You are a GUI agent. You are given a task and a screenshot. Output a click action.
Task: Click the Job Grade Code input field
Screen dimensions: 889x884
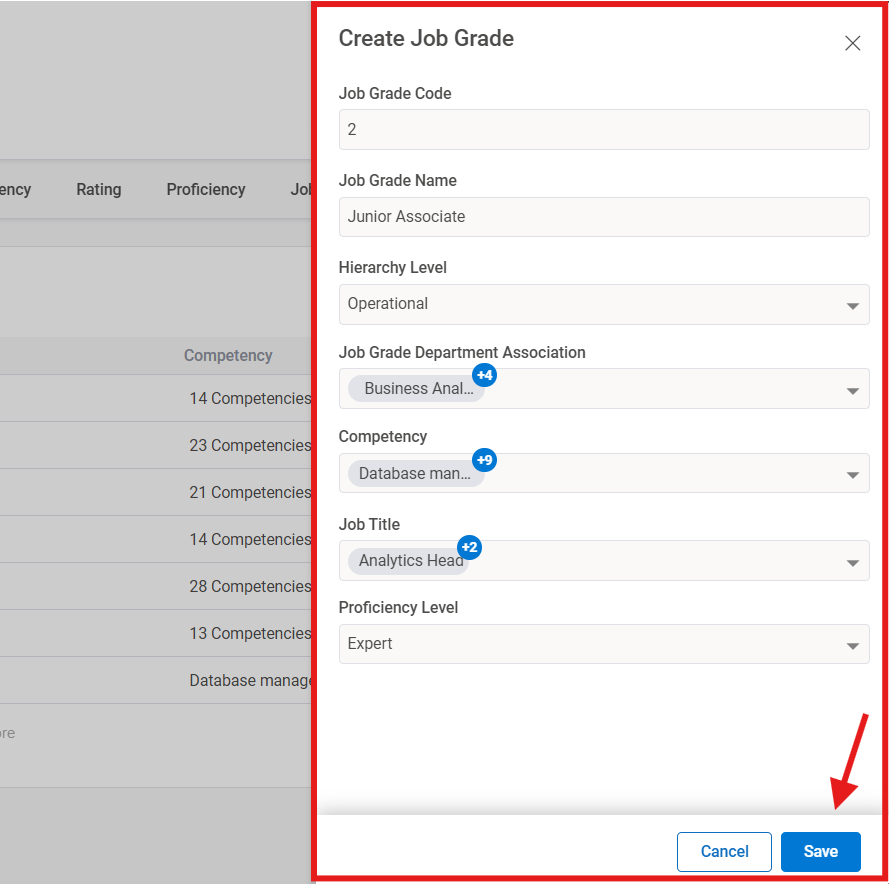coord(604,129)
